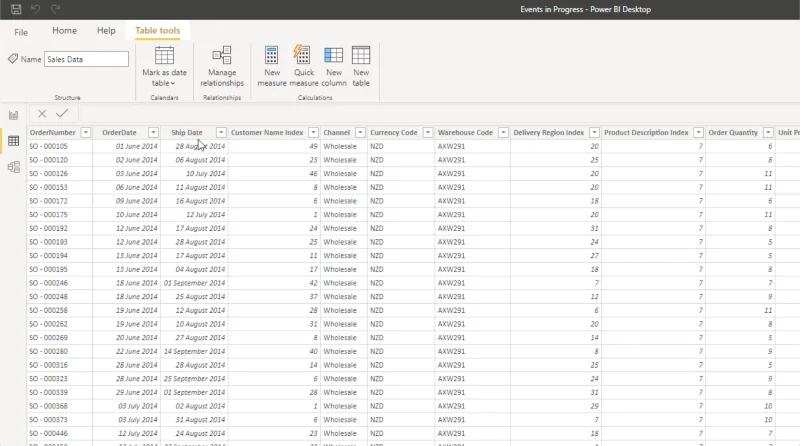Viewport: 800px width, 446px height.
Task: Select the Warehouse Code column header
Action: [465, 133]
